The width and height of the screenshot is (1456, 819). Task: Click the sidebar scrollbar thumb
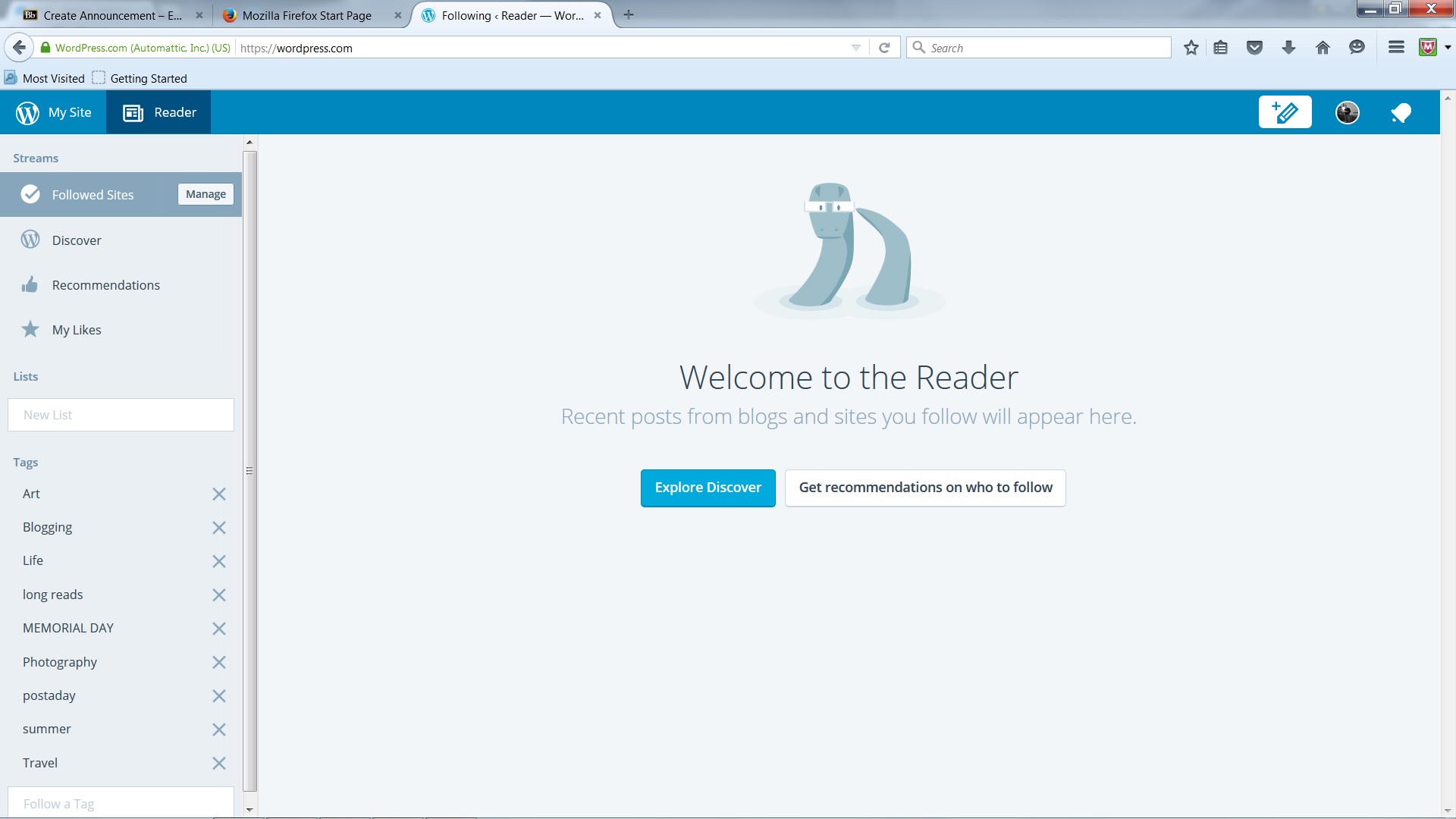pyautogui.click(x=249, y=471)
